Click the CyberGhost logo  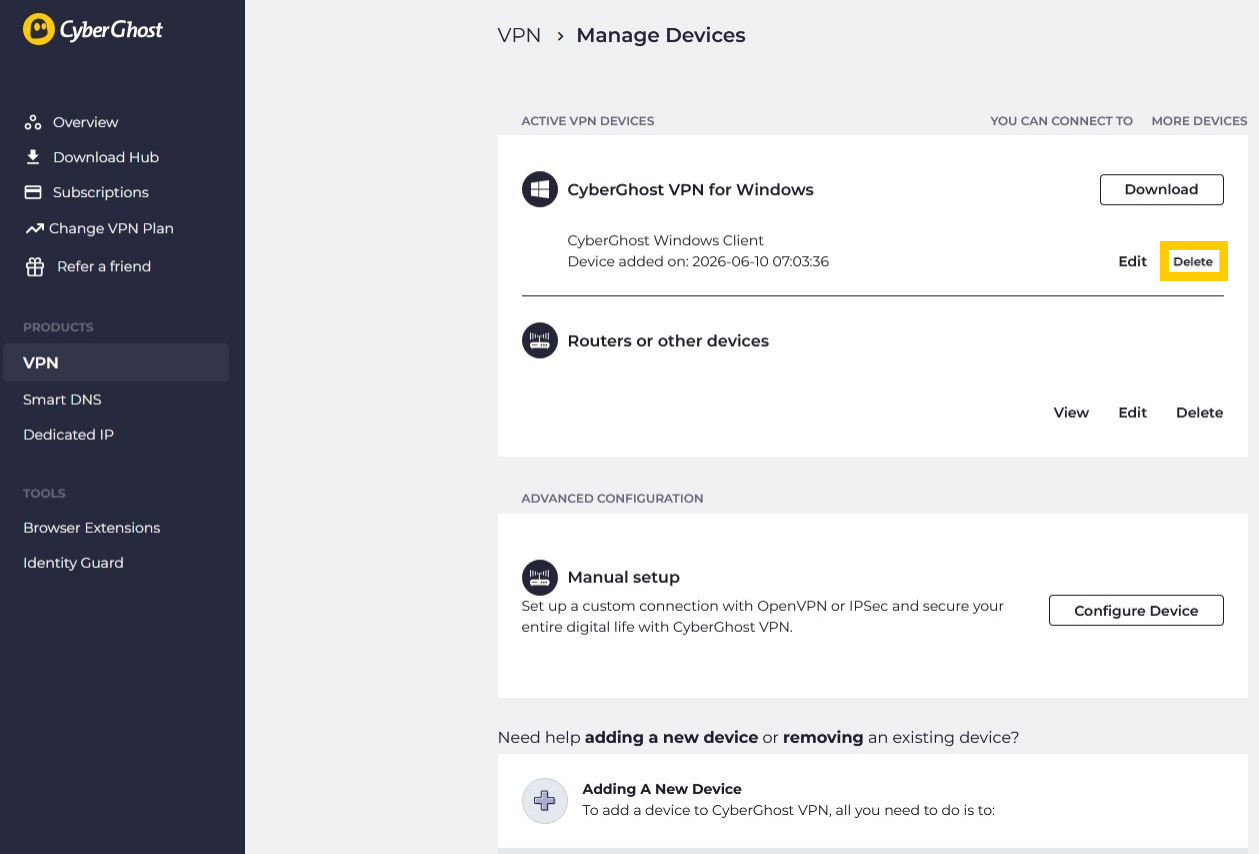click(93, 30)
